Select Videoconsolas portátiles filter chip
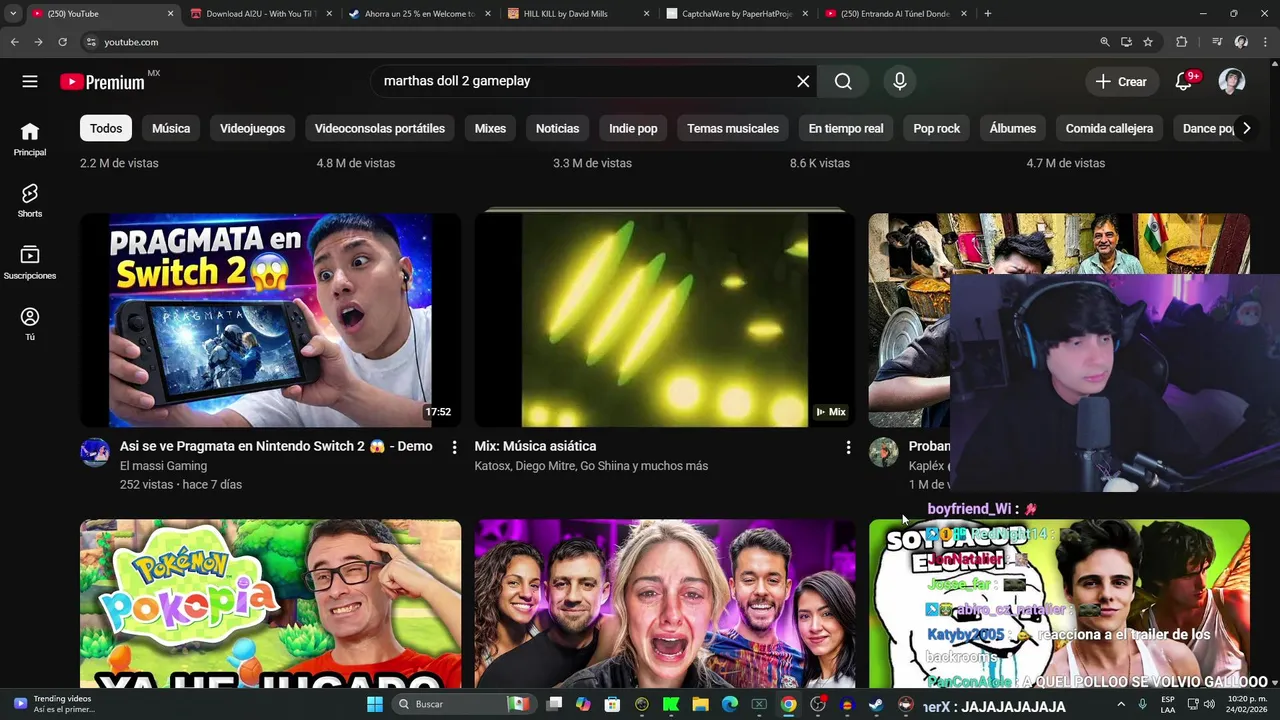Viewport: 1280px width, 720px height. click(x=380, y=128)
